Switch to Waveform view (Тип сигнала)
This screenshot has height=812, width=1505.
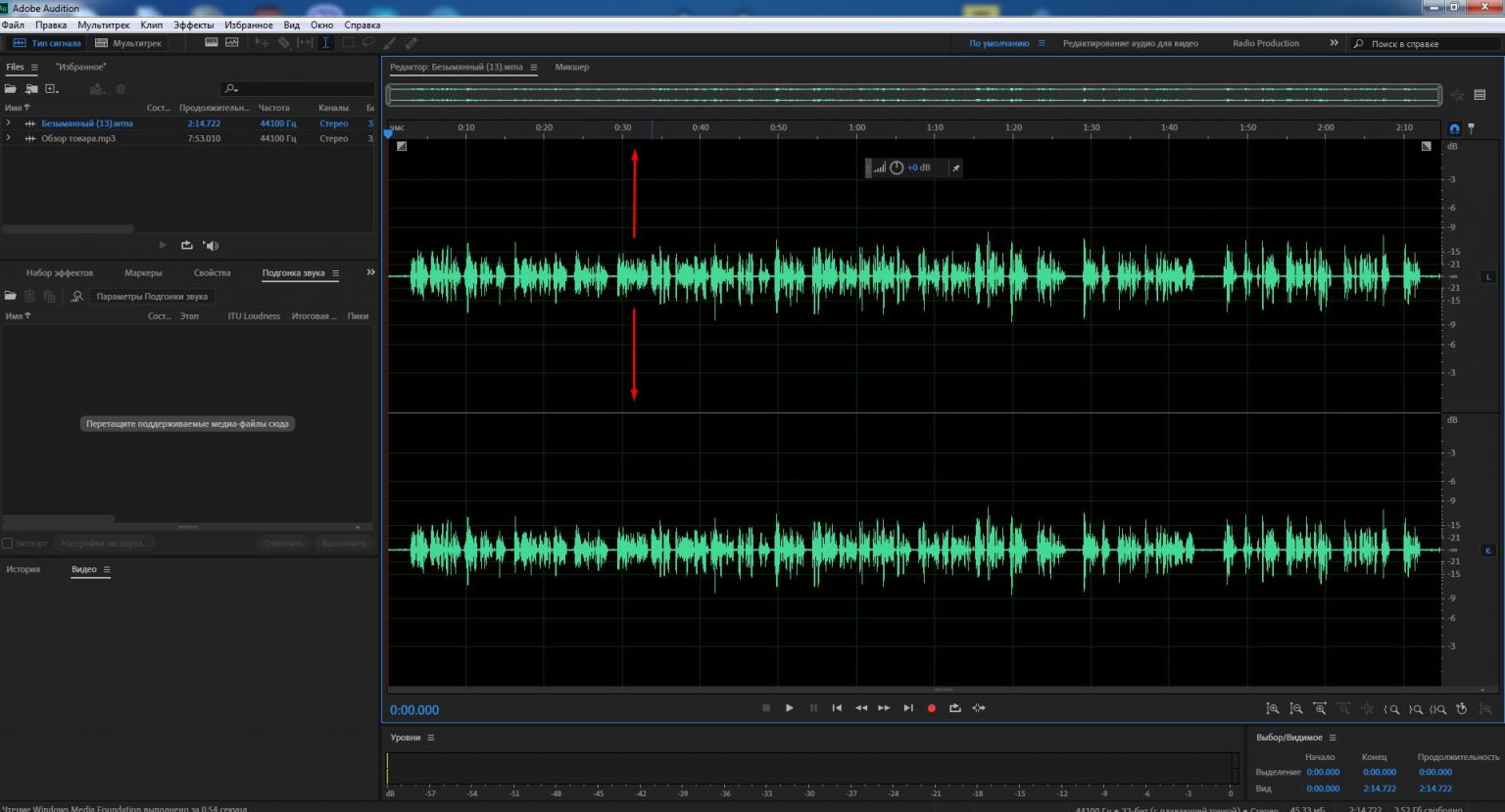tap(47, 43)
